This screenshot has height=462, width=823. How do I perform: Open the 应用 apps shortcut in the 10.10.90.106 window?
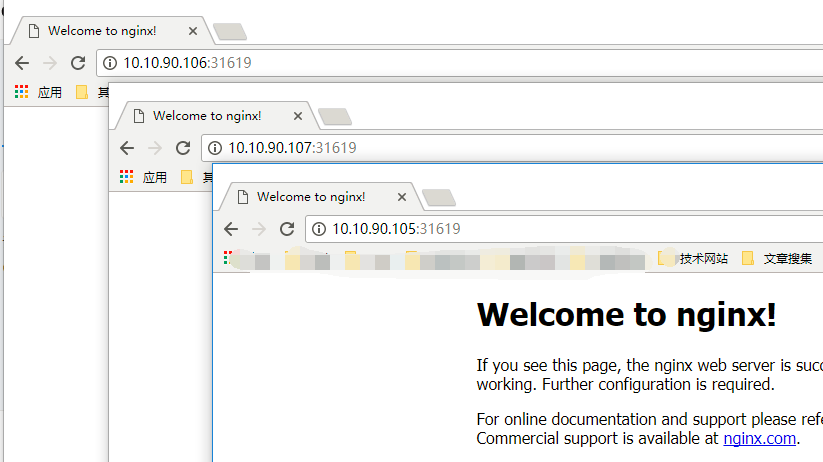(x=38, y=92)
